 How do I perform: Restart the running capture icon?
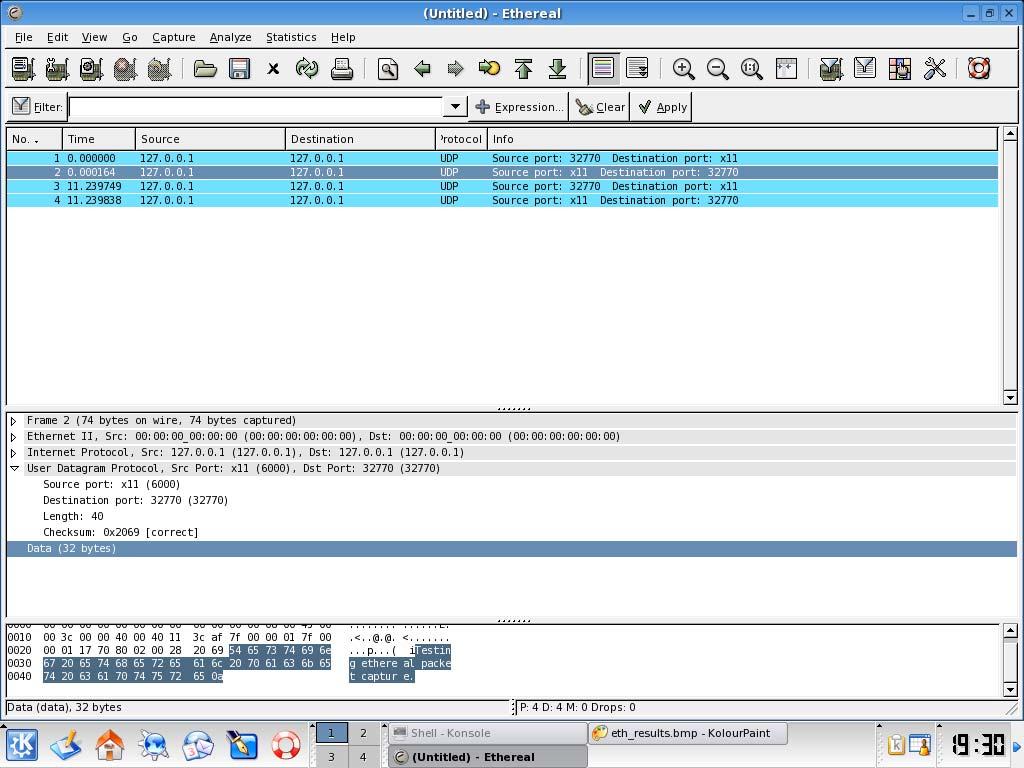click(159, 69)
